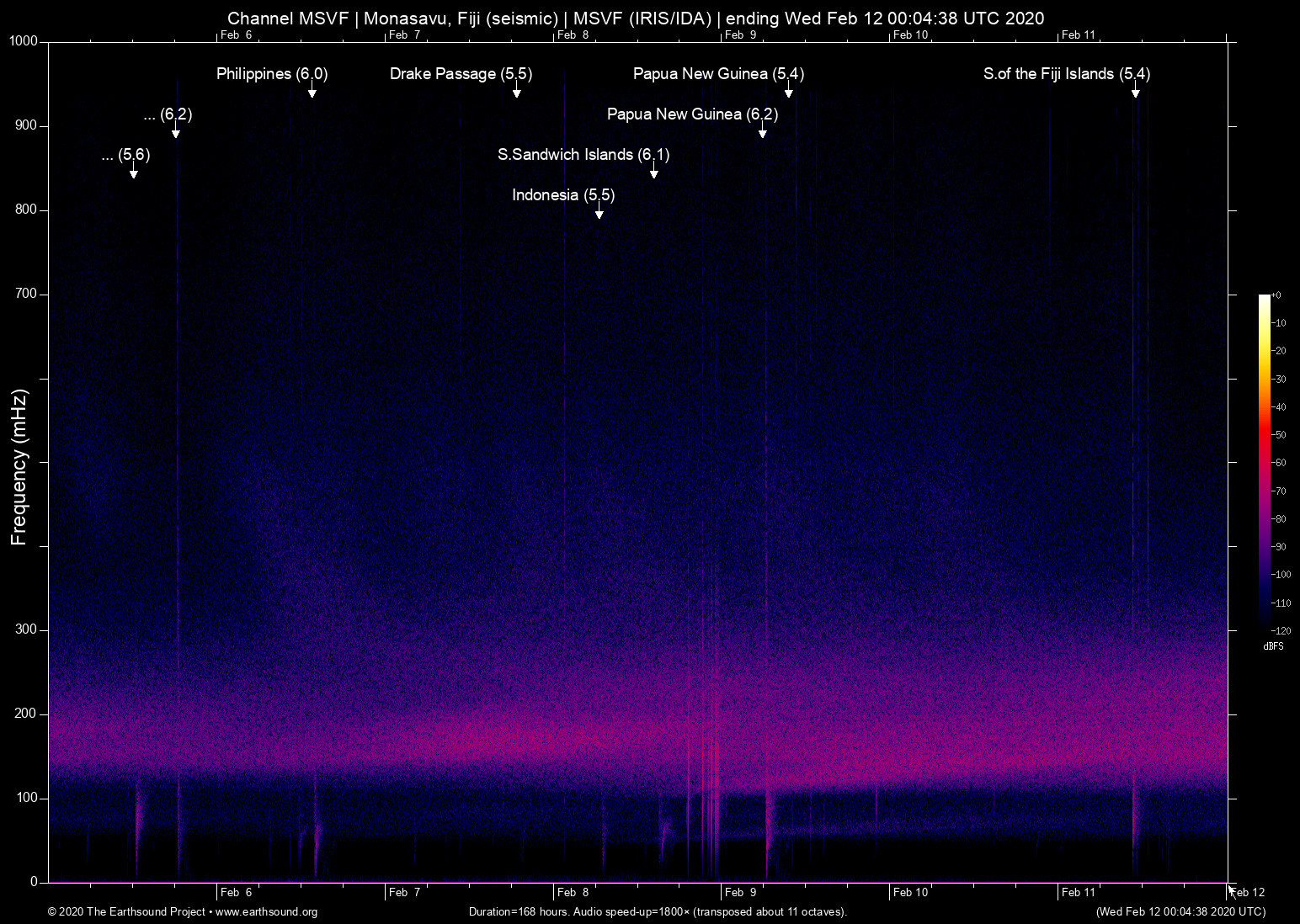Click the arrow under Papua New Guinea (5.4)
Viewport: 1300px width, 924px height.
tap(788, 89)
